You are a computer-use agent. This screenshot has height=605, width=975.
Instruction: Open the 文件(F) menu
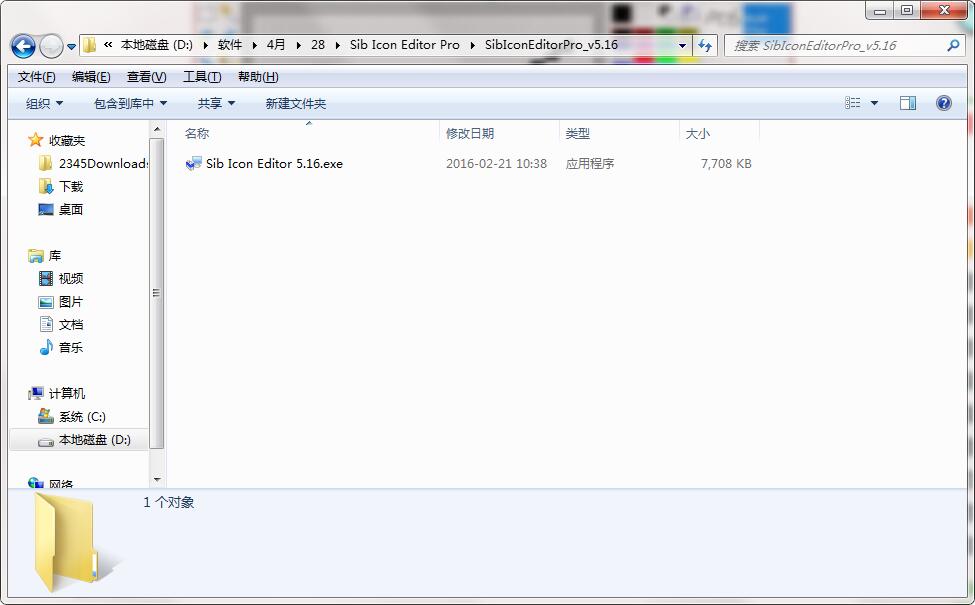tap(37, 76)
